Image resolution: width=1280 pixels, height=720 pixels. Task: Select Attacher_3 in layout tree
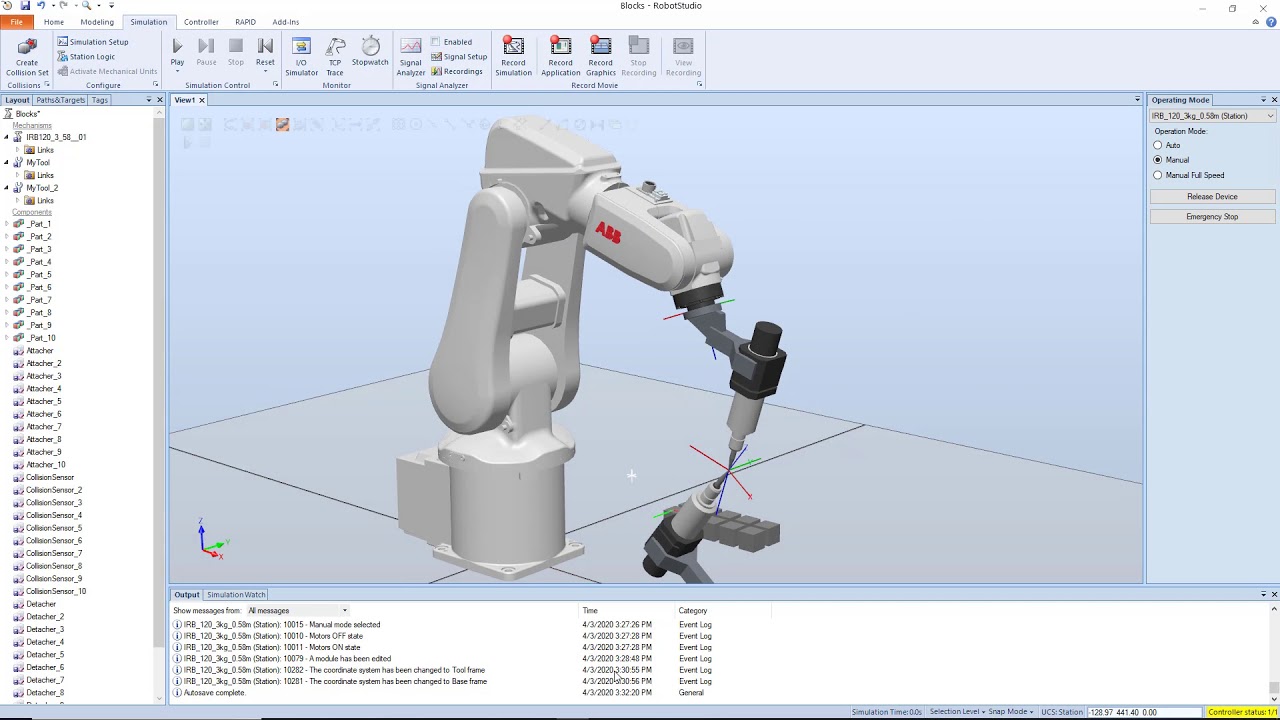click(44, 376)
